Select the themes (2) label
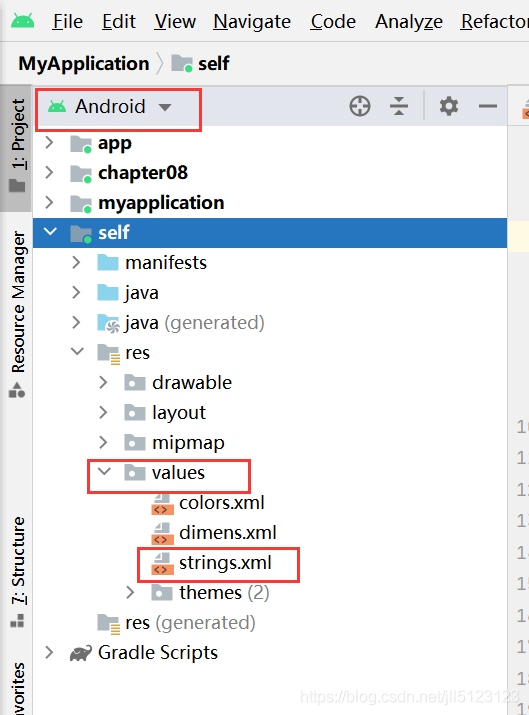This screenshot has width=529, height=715. [224, 593]
